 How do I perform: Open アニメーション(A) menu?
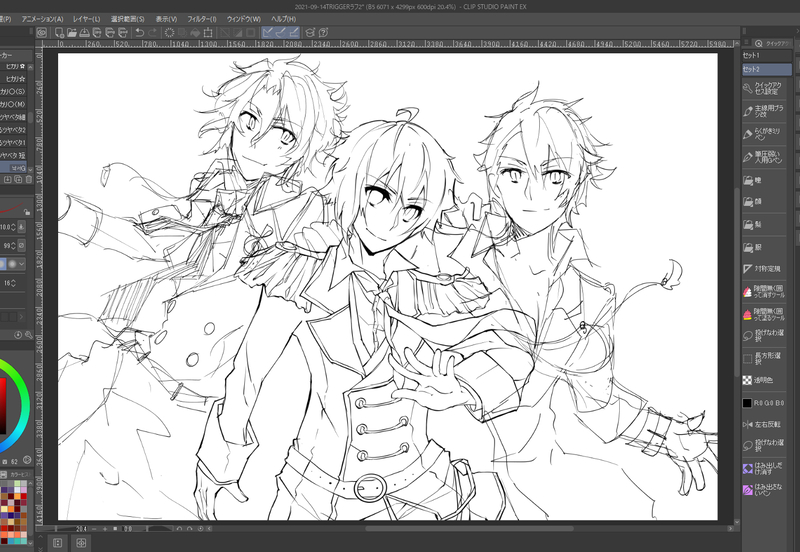click(42, 19)
